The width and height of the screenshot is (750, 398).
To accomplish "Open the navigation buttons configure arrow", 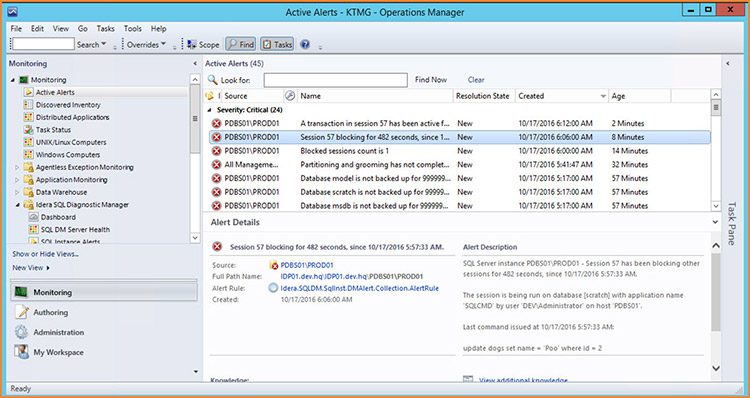I will tap(196, 371).
